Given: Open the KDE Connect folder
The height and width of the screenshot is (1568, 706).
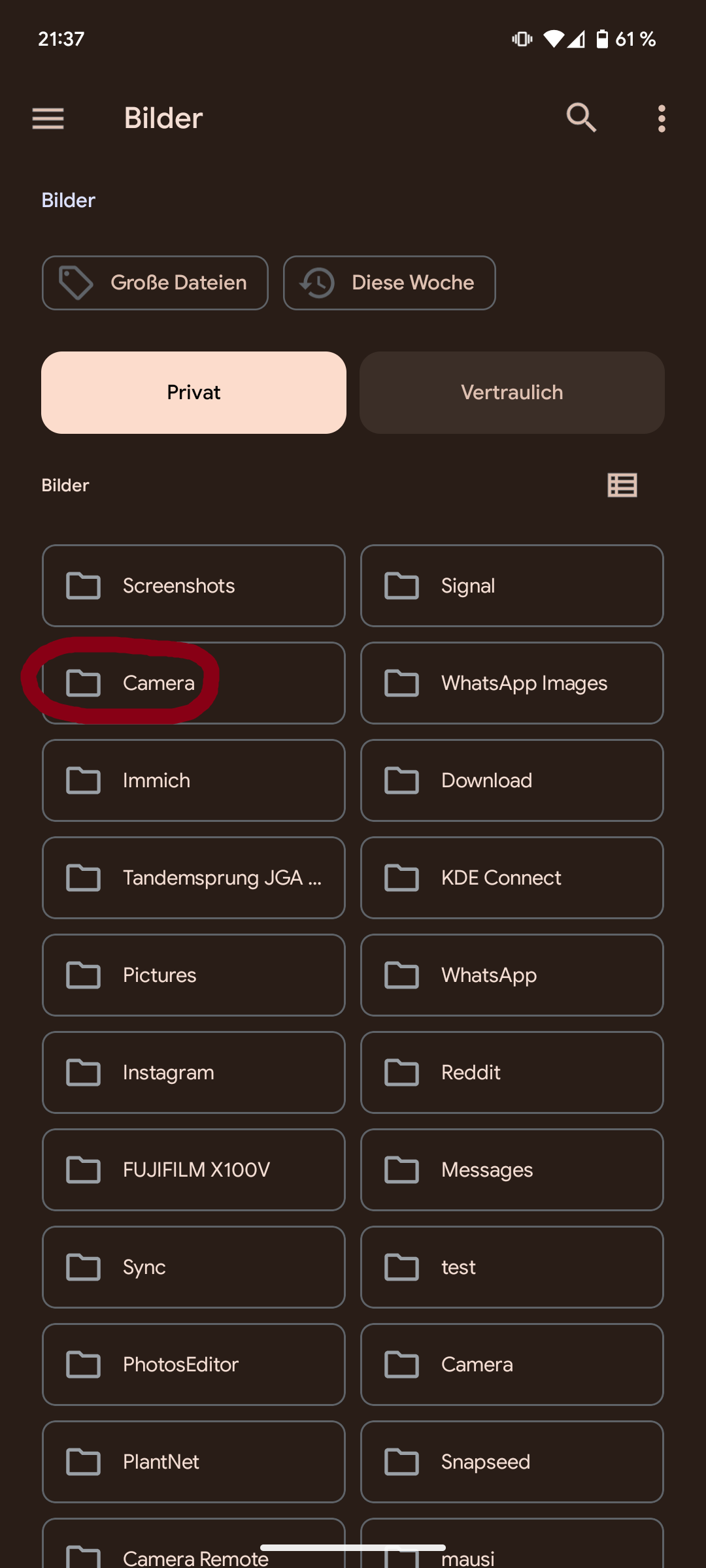Looking at the screenshot, I should pyautogui.click(x=512, y=878).
